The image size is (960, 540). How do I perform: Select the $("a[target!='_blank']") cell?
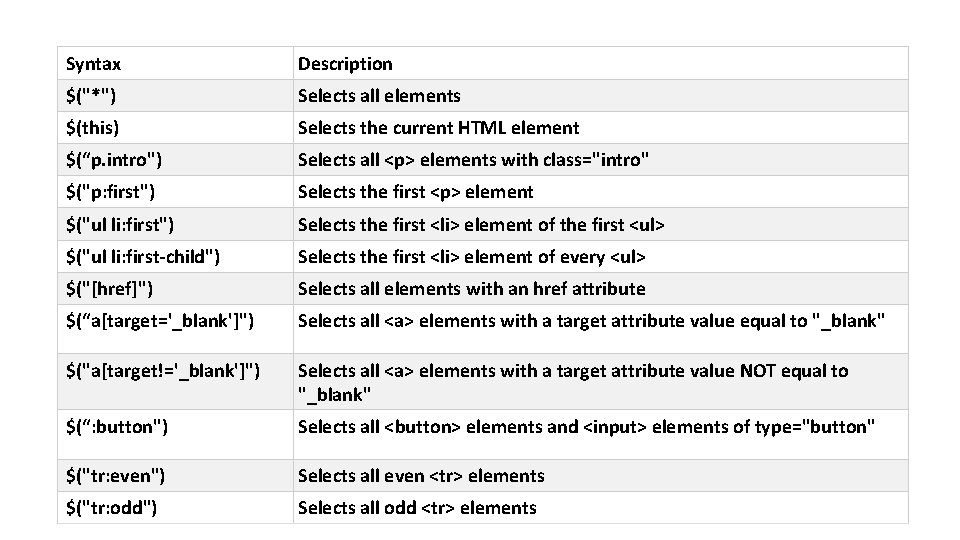coord(162,371)
